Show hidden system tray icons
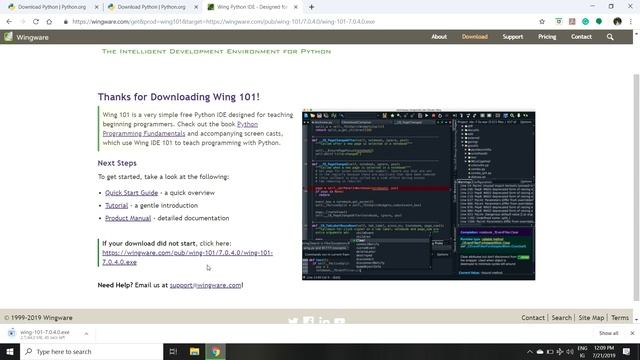 click(x=529, y=351)
